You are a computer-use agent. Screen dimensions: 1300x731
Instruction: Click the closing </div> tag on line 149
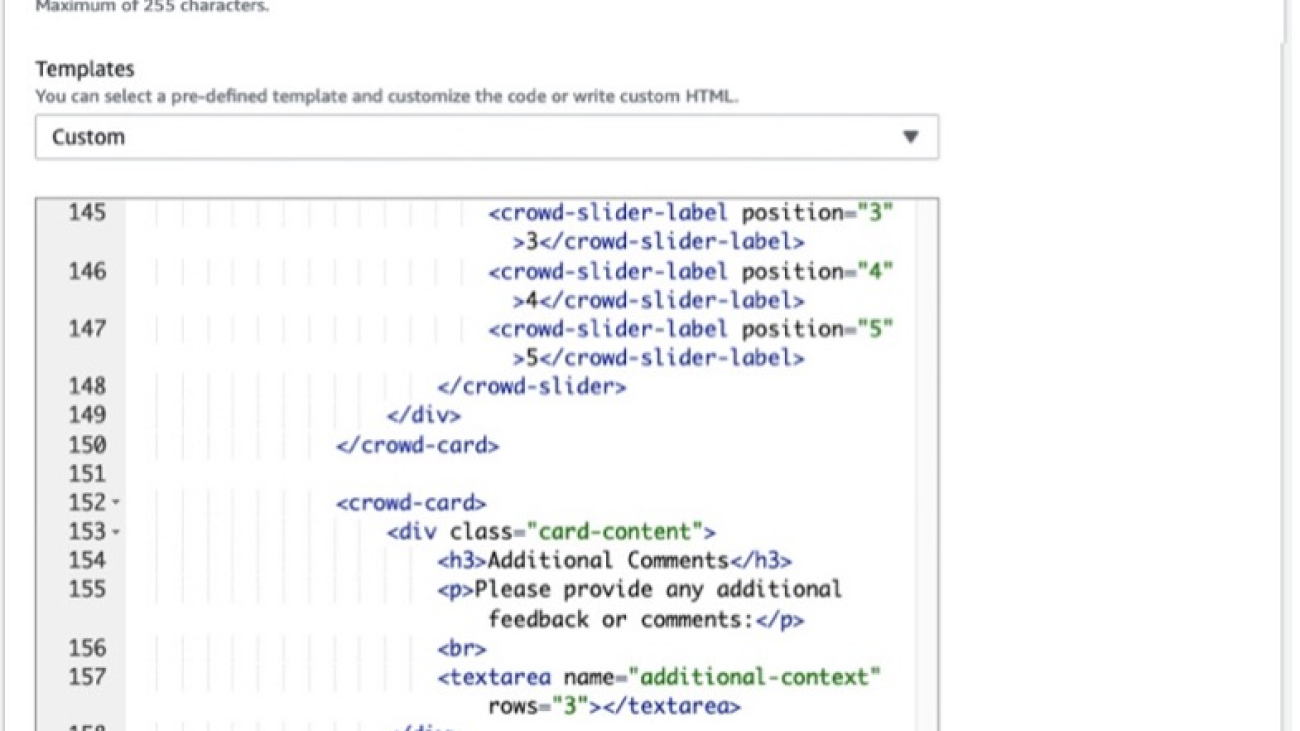pyautogui.click(x=424, y=415)
